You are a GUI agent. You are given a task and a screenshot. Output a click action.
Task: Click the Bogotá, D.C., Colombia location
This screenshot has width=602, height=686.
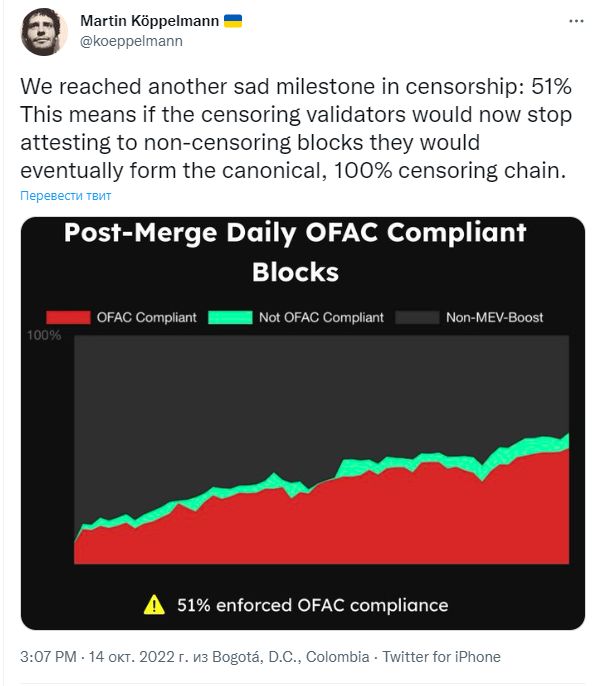[291, 657]
